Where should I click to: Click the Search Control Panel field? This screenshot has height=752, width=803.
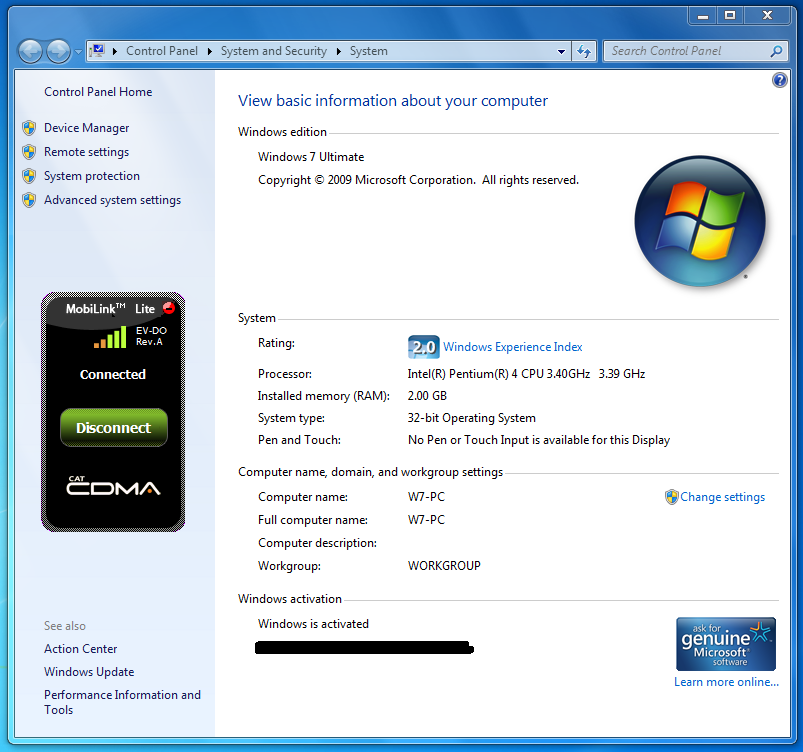point(695,51)
